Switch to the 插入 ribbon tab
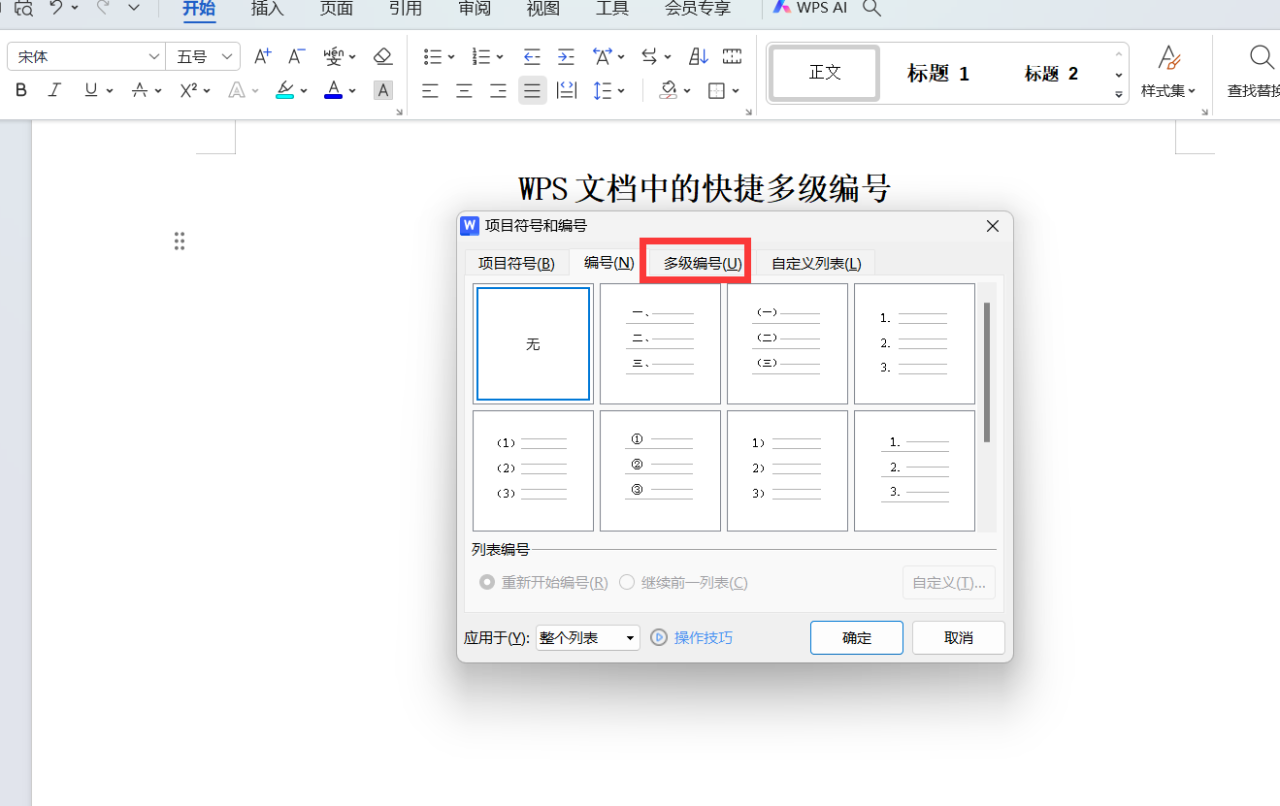 click(267, 9)
